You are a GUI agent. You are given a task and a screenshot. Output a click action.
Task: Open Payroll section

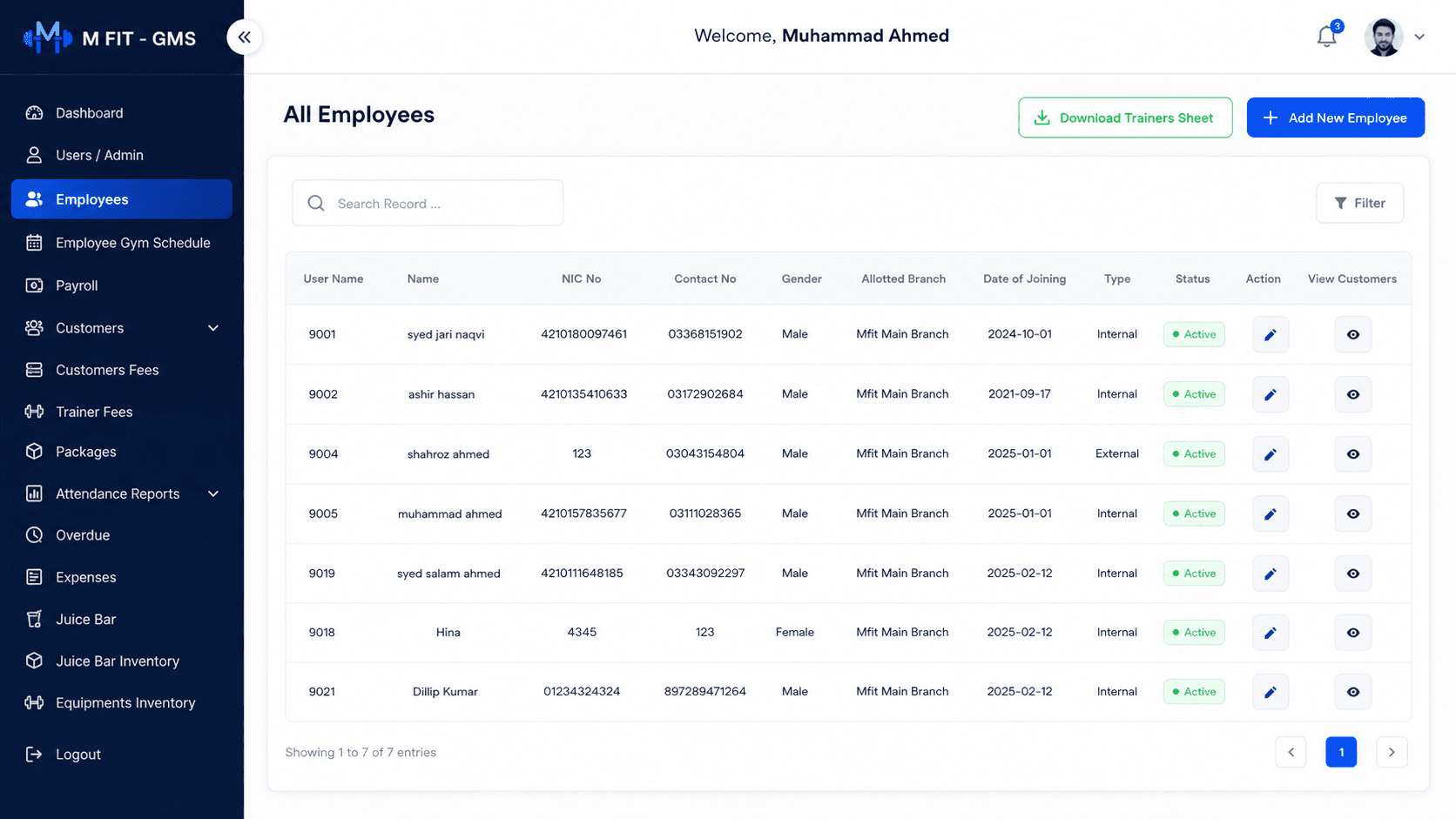click(x=122, y=285)
